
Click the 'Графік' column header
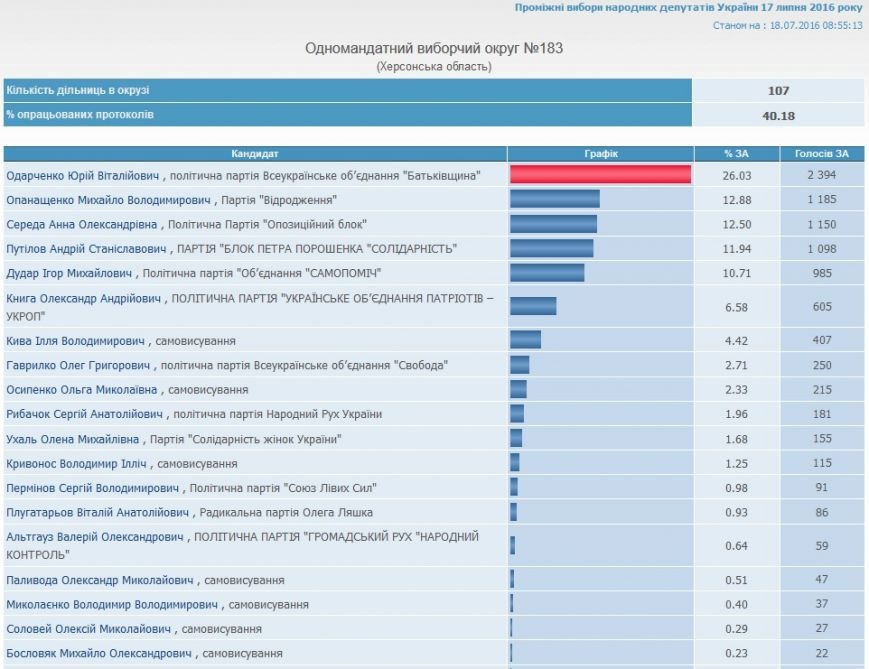[601, 154]
